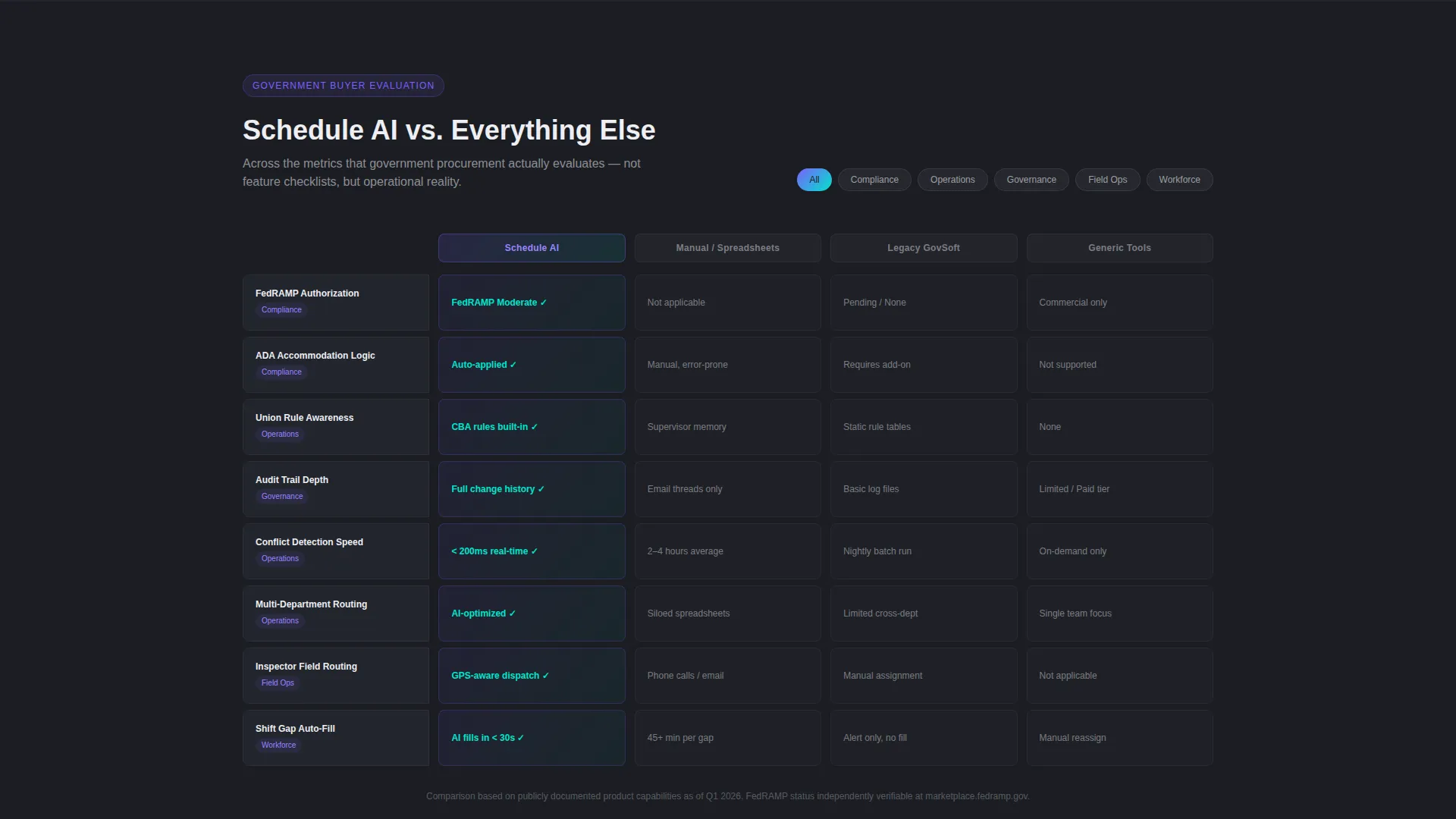Click the Nightly batch run cell
1456x819 pixels.
pos(924,551)
